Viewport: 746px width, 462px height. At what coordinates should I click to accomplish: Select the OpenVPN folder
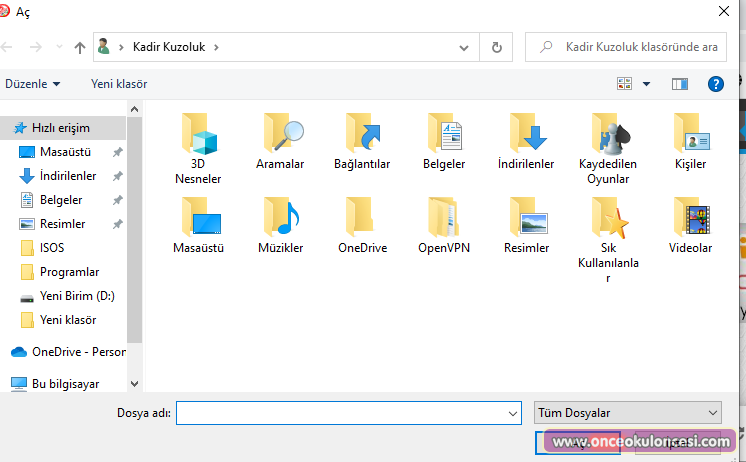pyautogui.click(x=444, y=218)
